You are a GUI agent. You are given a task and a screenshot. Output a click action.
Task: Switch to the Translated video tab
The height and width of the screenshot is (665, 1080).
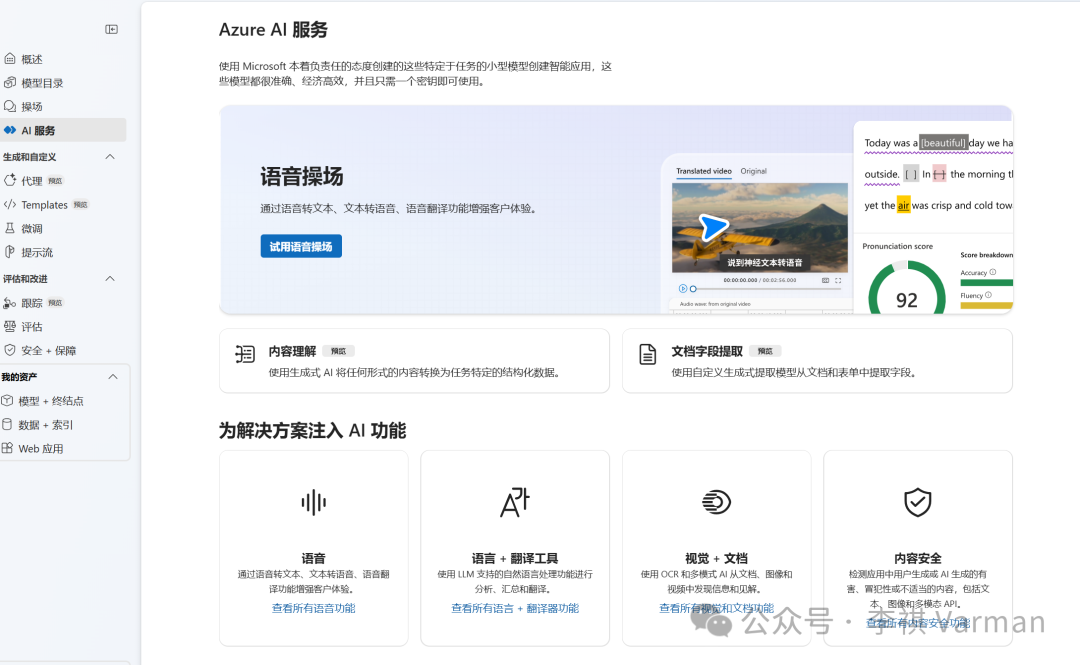703,171
